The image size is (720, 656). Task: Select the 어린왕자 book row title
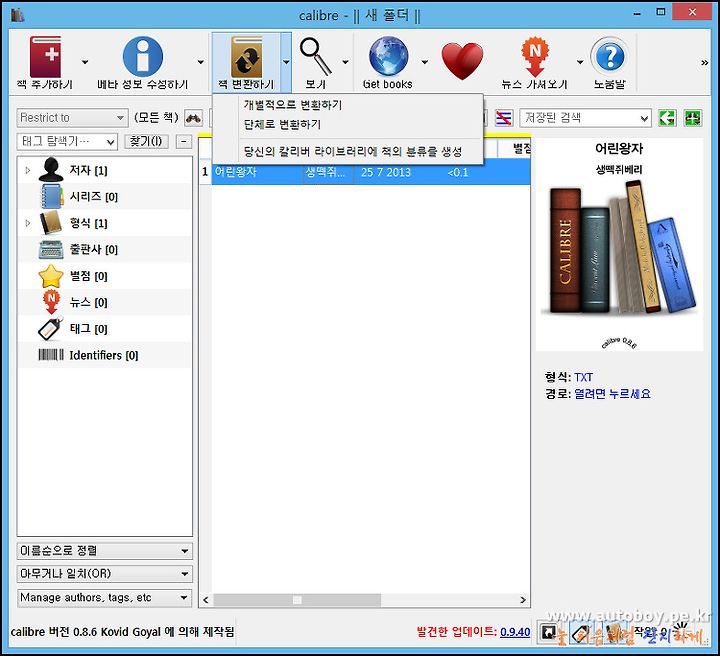point(236,172)
